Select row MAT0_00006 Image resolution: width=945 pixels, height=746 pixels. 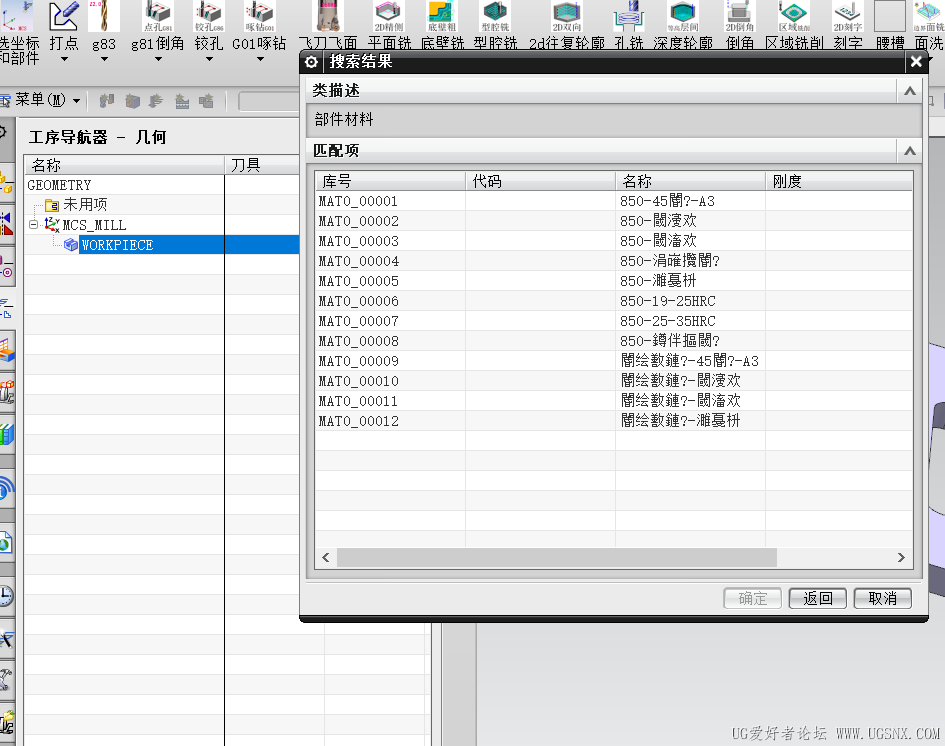(614, 301)
